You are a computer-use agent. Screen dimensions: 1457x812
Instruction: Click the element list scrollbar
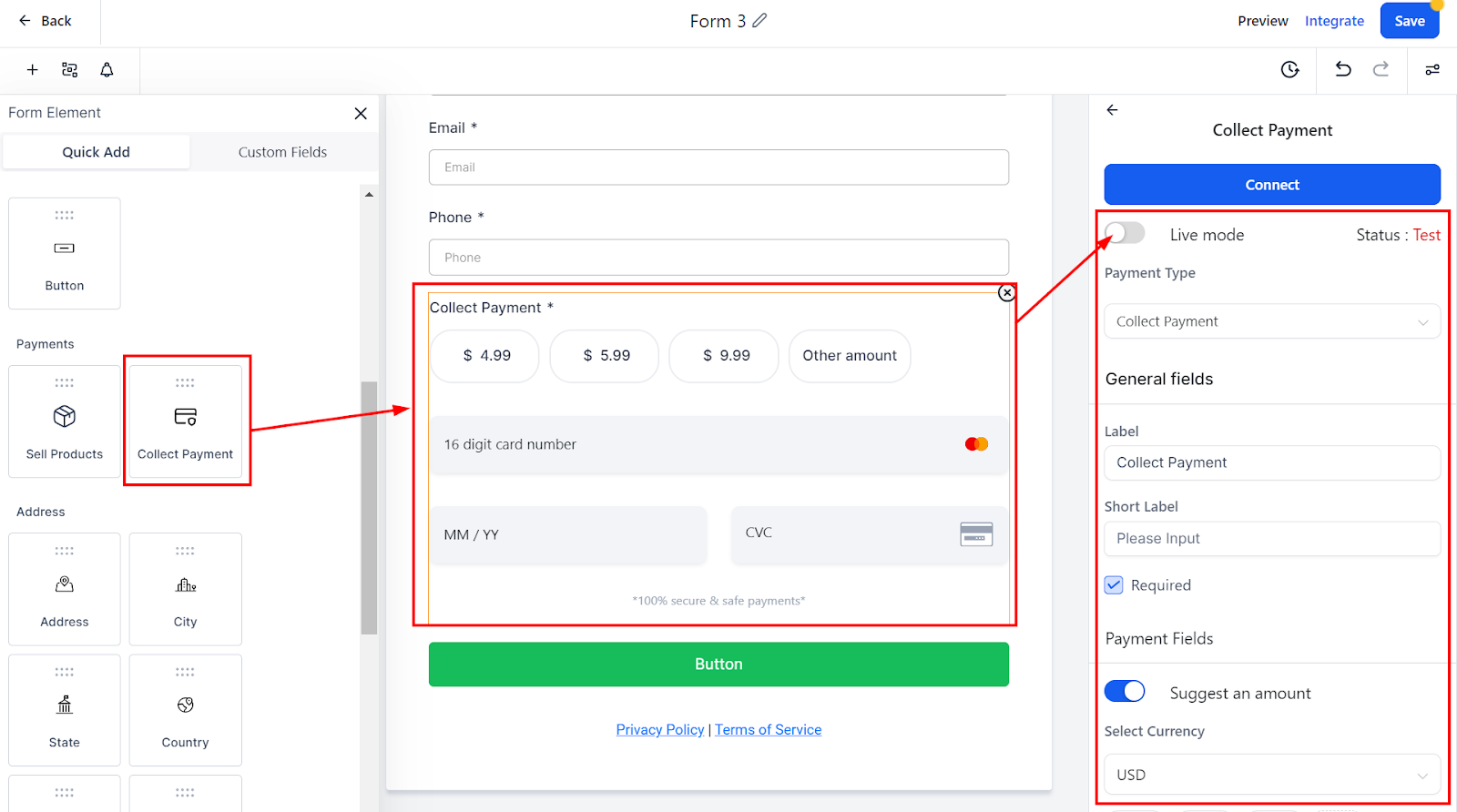coord(369,507)
